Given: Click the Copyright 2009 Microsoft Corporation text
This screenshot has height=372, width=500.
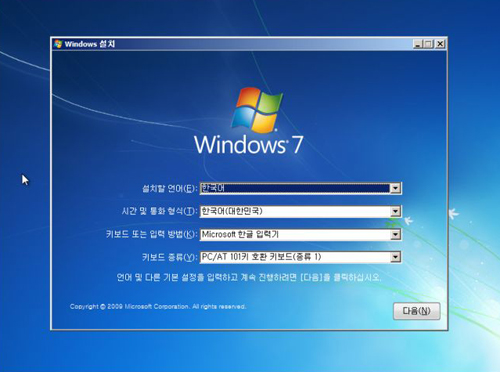Looking at the screenshot, I should pyautogui.click(x=158, y=306).
